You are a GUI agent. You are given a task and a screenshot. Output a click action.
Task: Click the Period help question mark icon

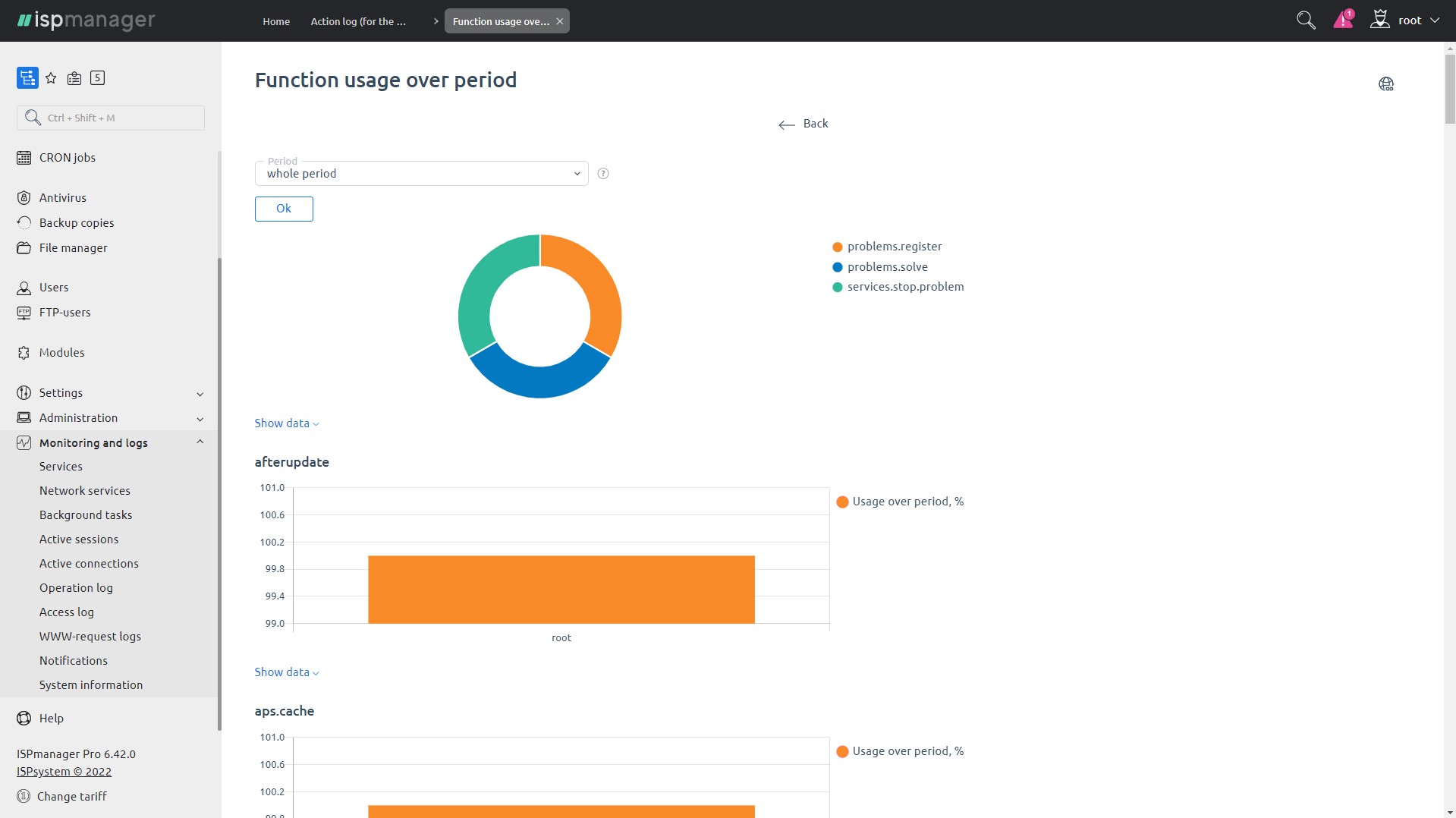point(603,174)
